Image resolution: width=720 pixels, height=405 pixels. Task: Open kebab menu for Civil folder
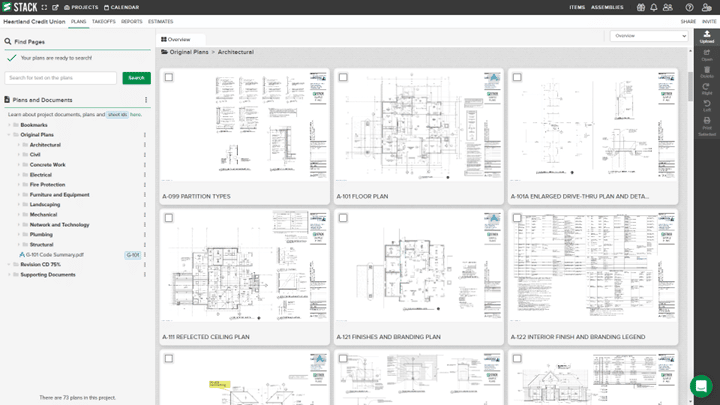[145, 155]
